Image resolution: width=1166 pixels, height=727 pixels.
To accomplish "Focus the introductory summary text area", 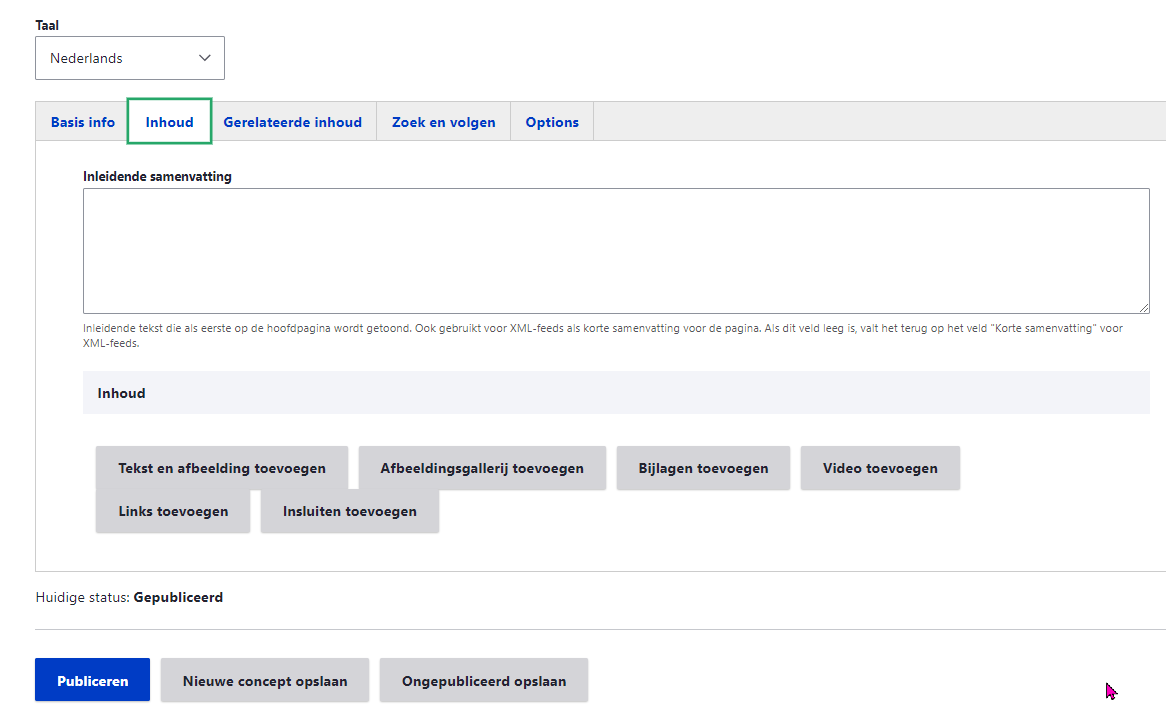I will 615,250.
